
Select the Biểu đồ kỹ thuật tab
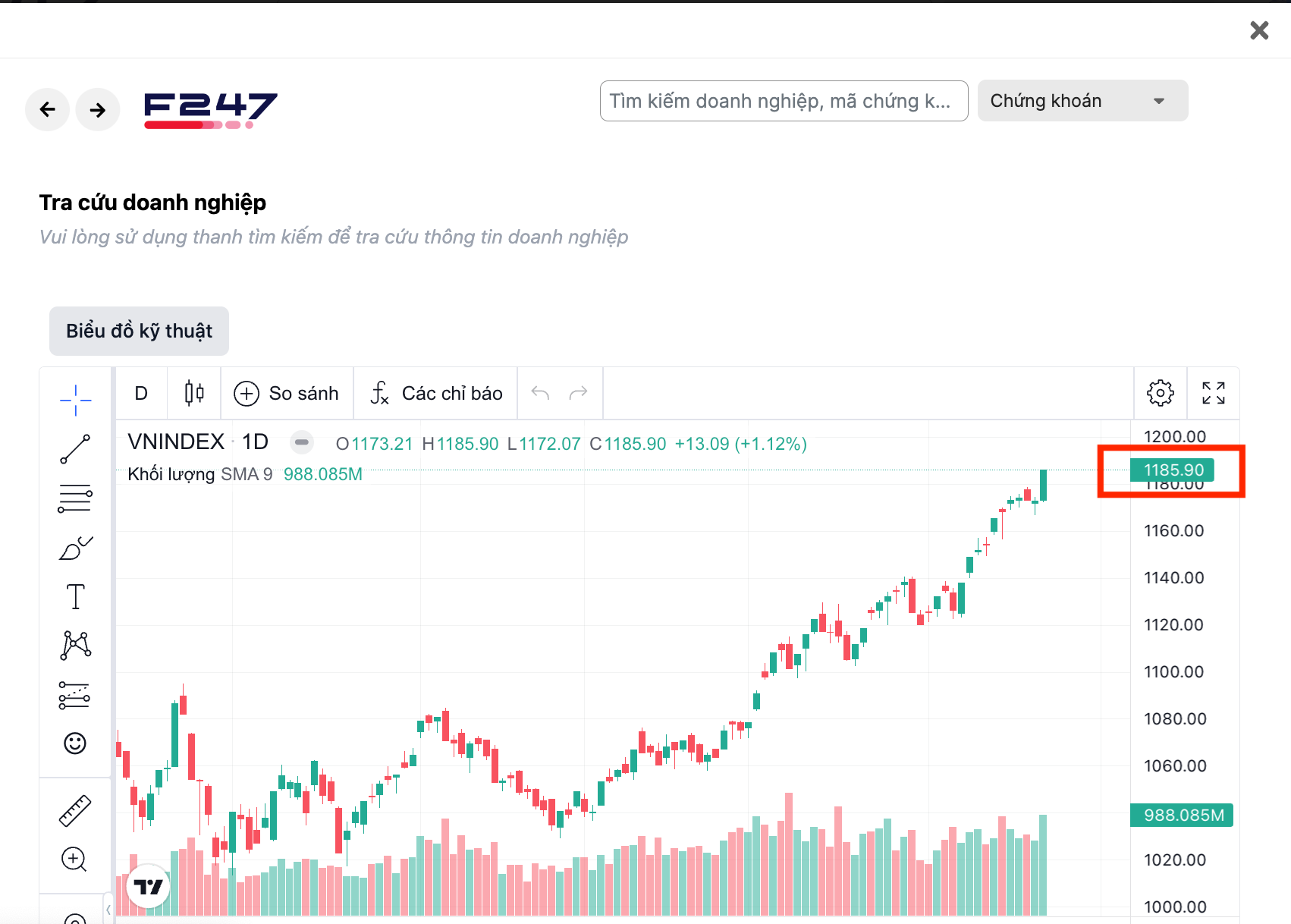click(139, 331)
